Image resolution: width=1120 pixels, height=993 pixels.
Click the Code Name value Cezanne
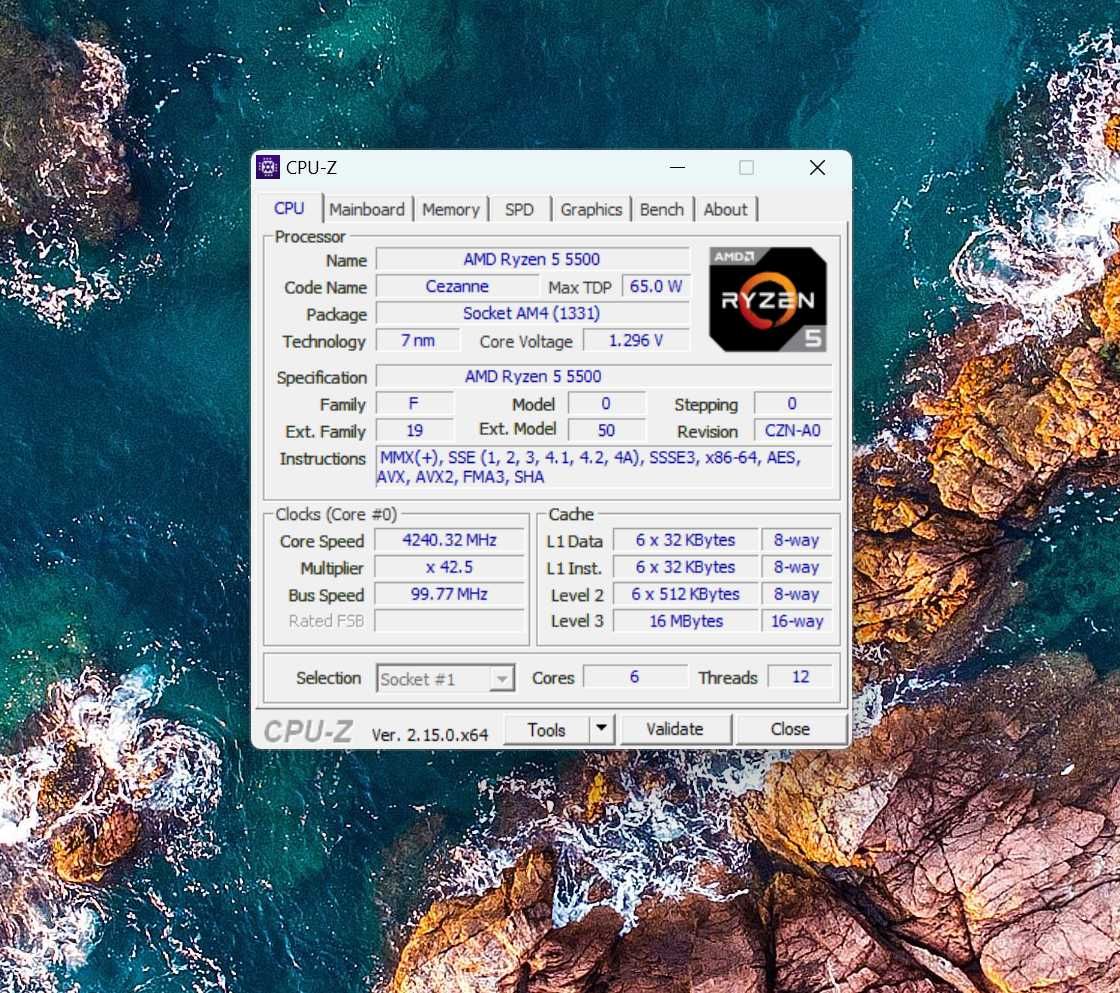click(457, 286)
